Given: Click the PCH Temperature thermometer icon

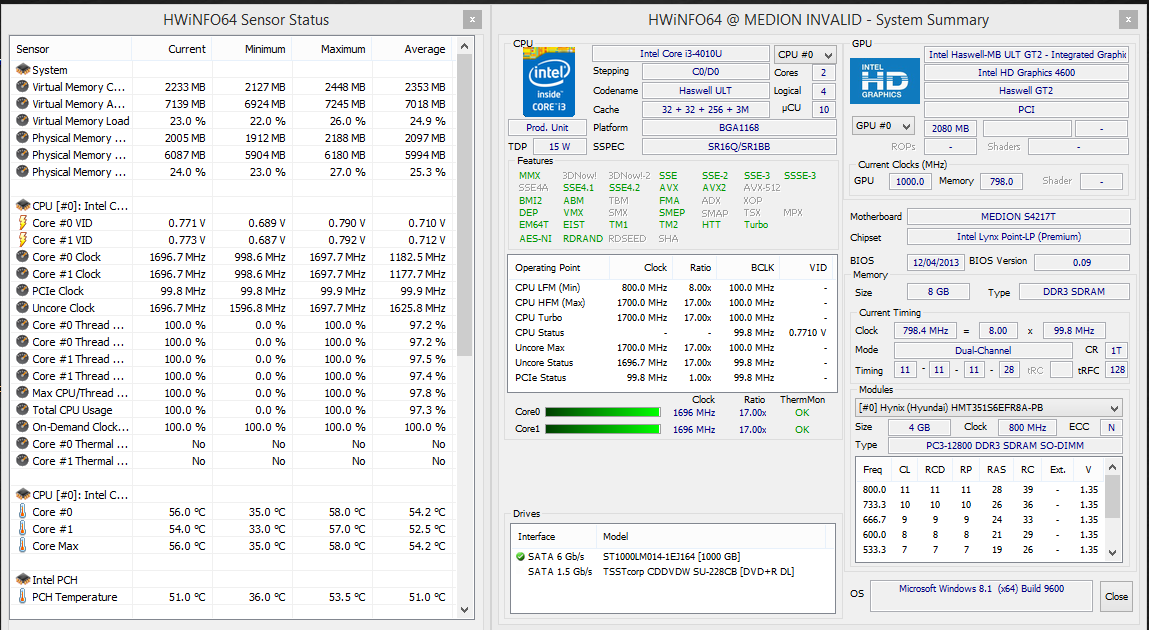Looking at the screenshot, I should tap(23, 596).
